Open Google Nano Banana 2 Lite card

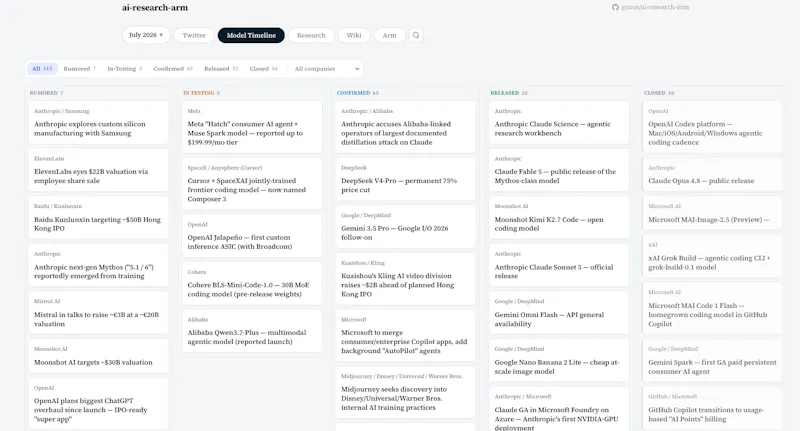pos(559,361)
